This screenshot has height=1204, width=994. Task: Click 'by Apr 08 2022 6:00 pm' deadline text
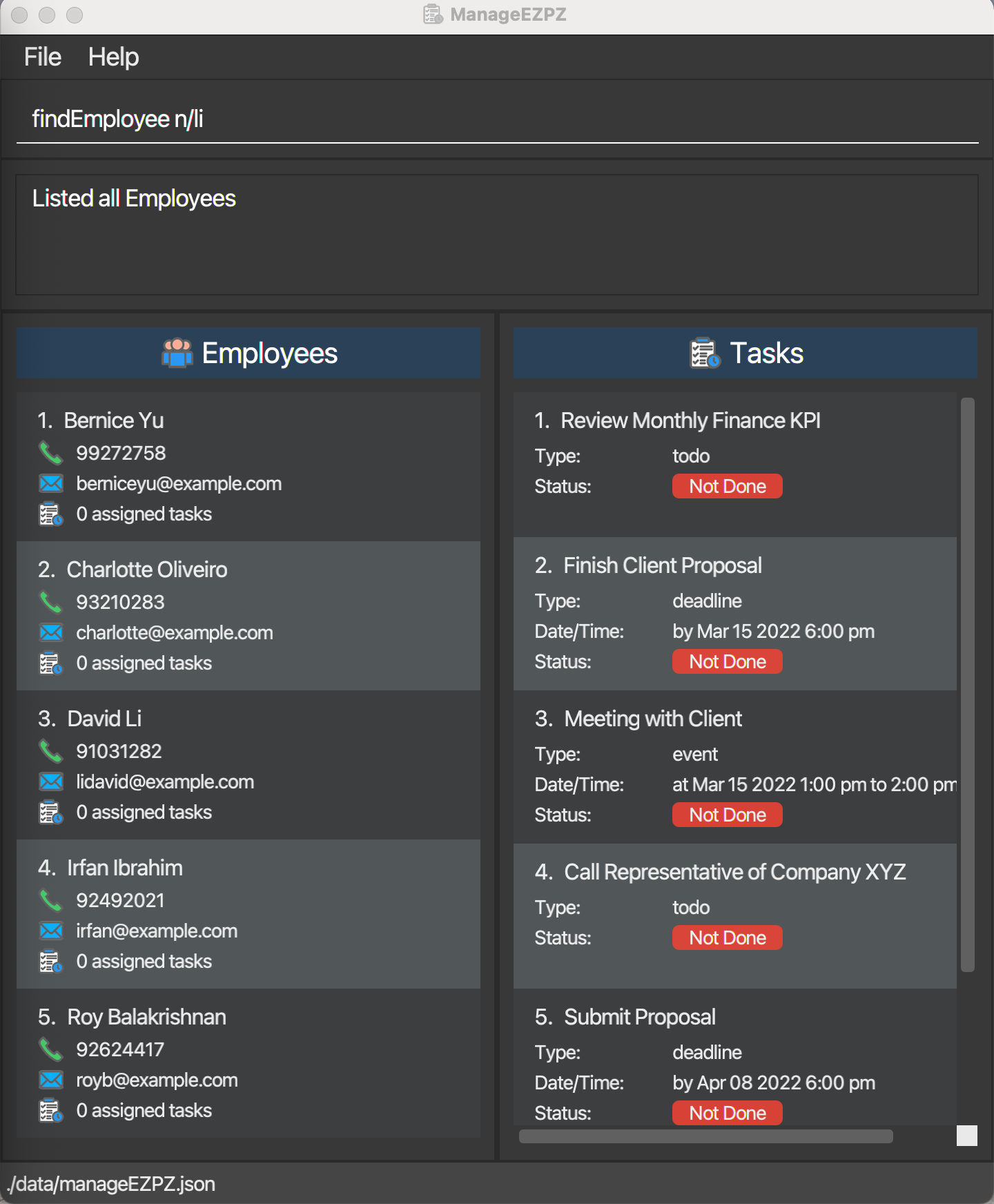pyautogui.click(x=774, y=1082)
